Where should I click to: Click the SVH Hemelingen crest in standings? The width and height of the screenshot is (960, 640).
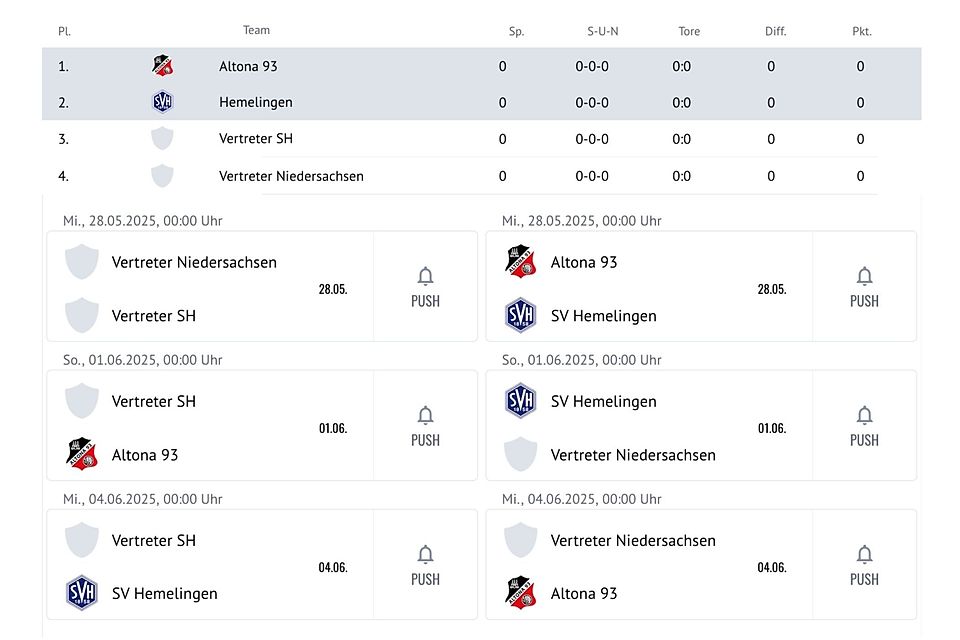tap(162, 102)
